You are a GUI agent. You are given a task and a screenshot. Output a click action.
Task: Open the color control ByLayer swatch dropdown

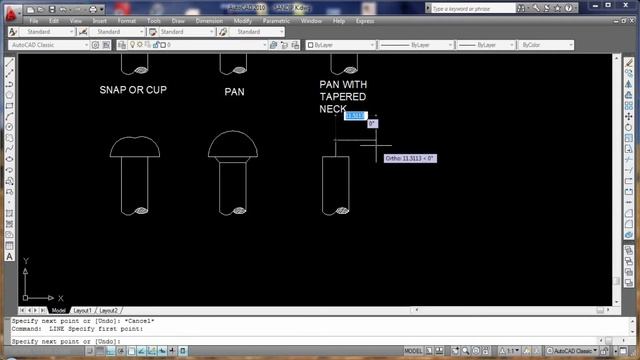point(340,45)
